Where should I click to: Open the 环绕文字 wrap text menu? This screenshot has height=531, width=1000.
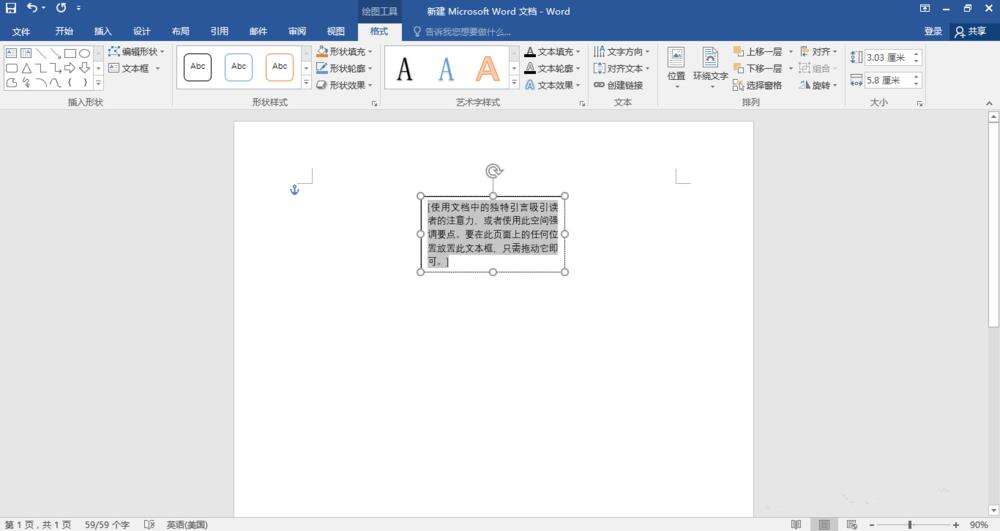pos(710,68)
